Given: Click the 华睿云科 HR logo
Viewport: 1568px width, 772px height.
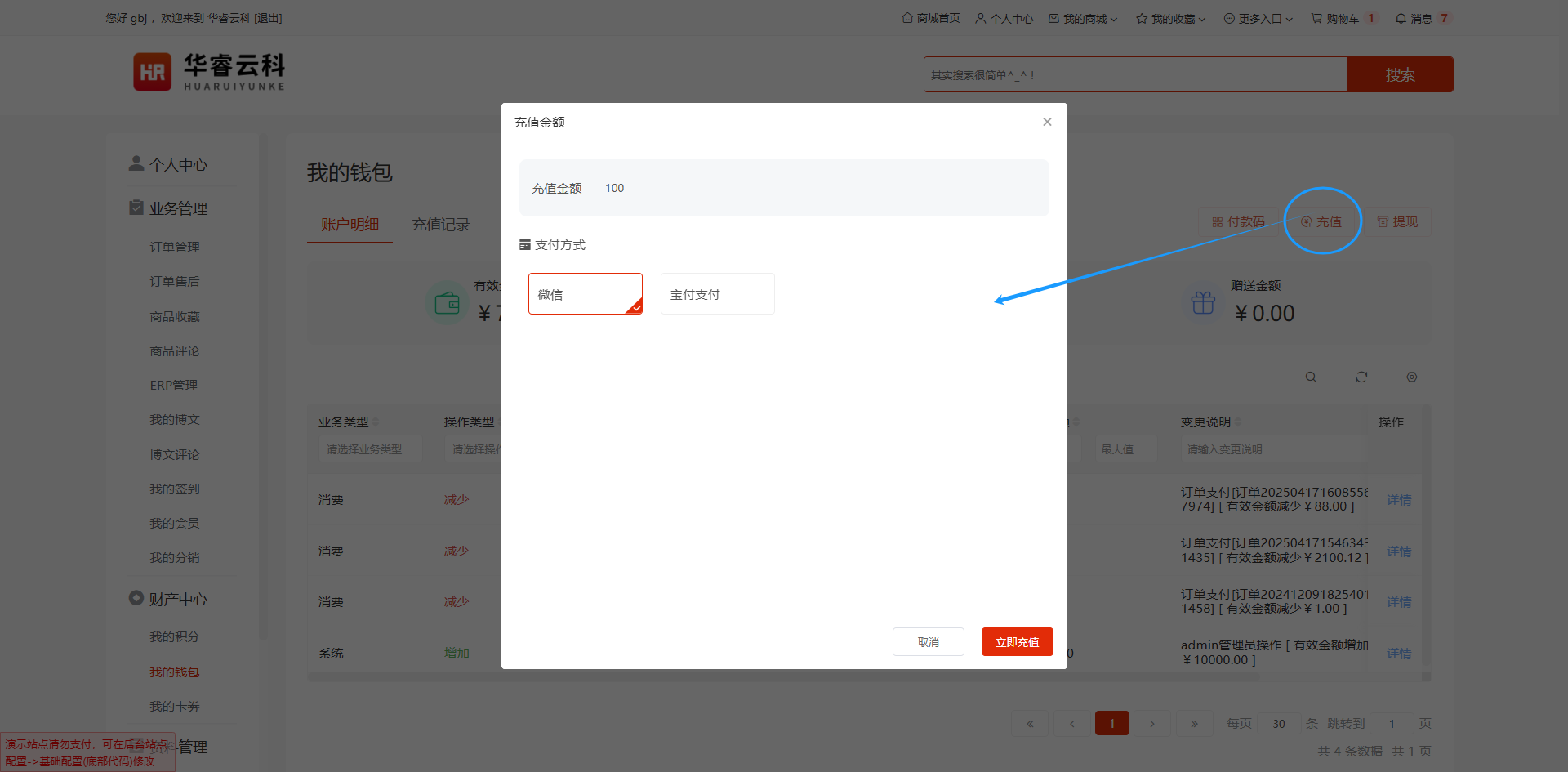Looking at the screenshot, I should (153, 72).
